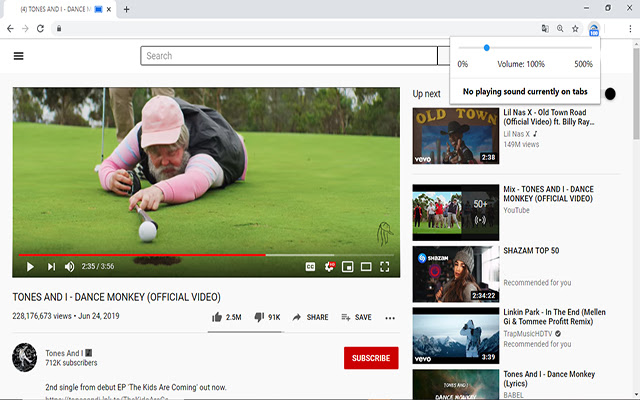Open Linkin Park In The End thumbnail

pyautogui.click(x=456, y=336)
